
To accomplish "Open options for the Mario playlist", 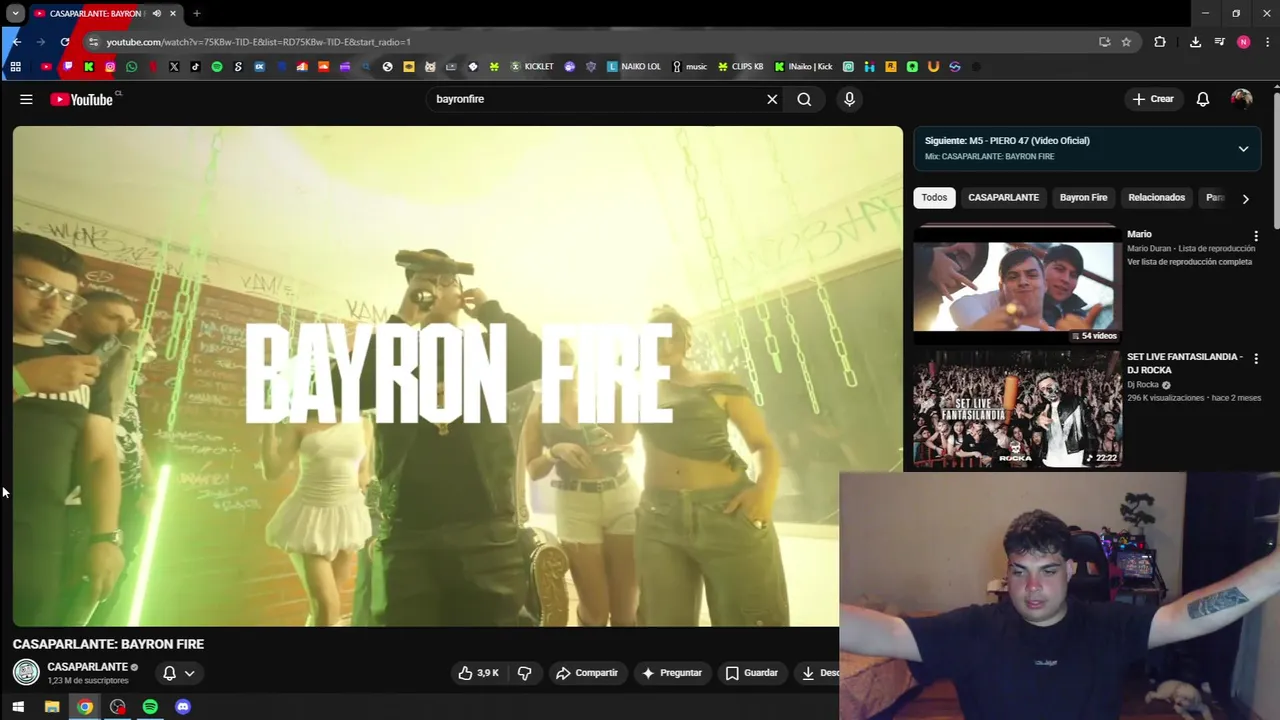I will (1256, 236).
